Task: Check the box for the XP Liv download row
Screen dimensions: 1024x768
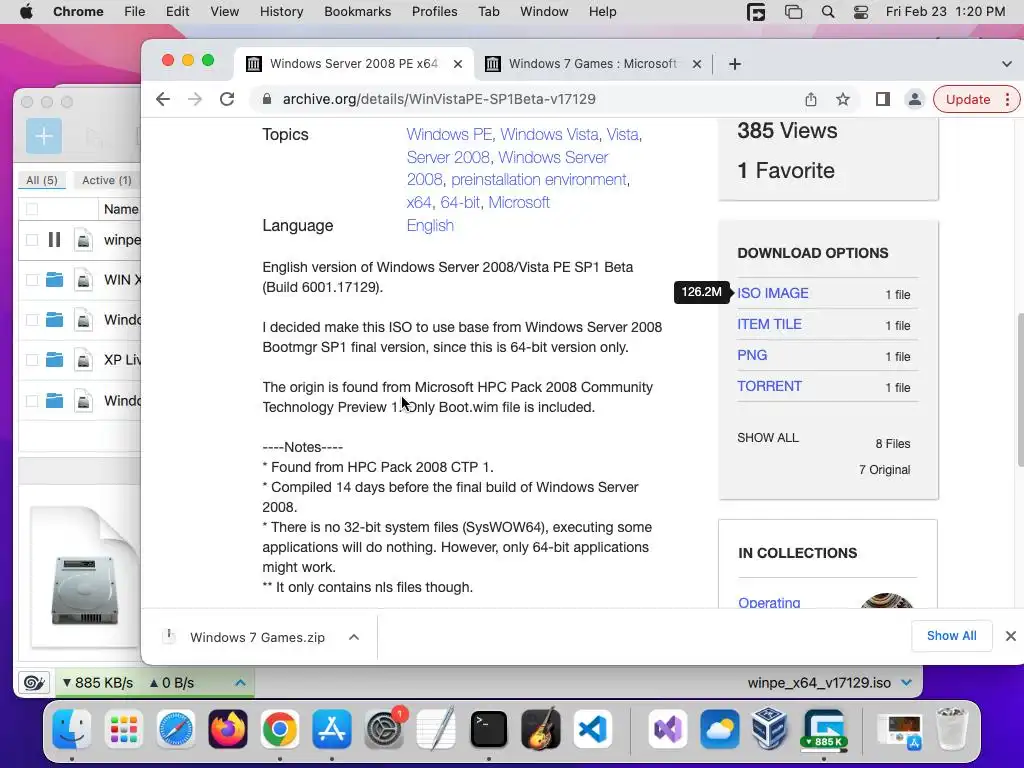Action: click(31, 360)
